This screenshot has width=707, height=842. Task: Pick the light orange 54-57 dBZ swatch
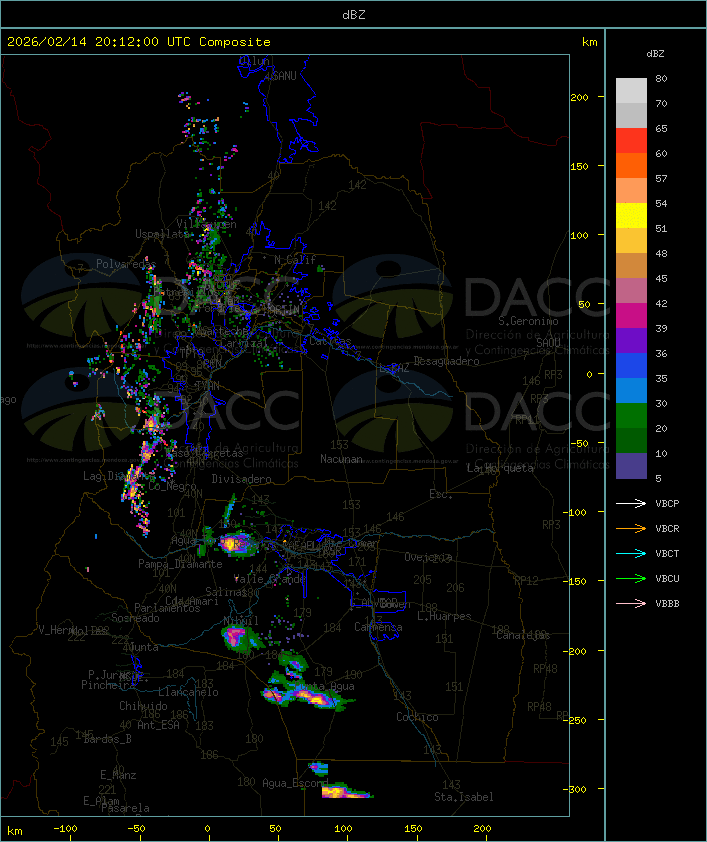click(631, 191)
